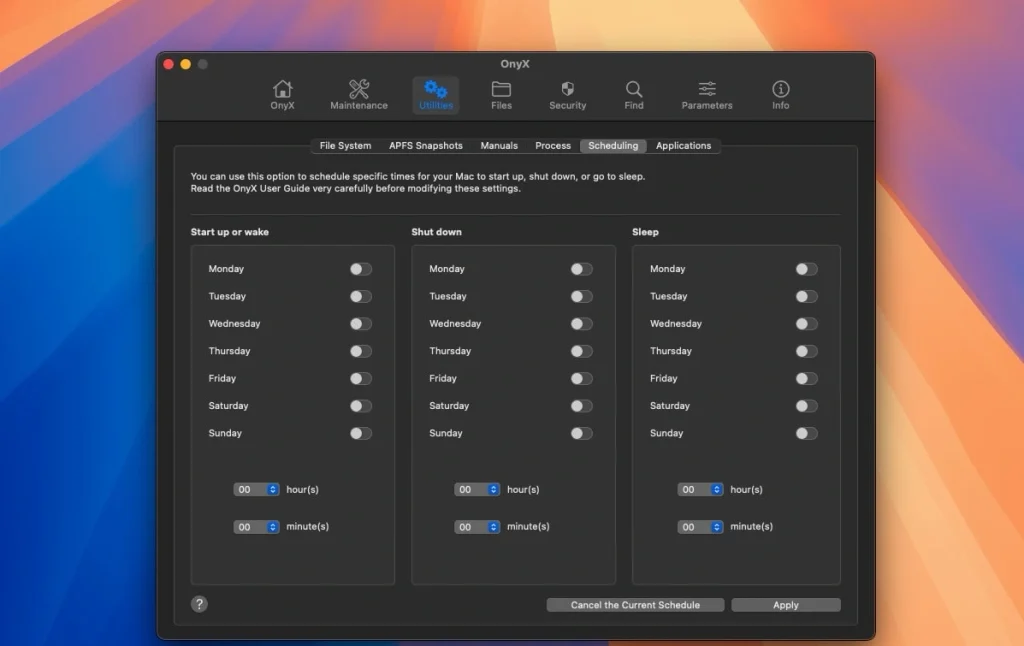Turn on Saturday in Sleep column

(807, 406)
